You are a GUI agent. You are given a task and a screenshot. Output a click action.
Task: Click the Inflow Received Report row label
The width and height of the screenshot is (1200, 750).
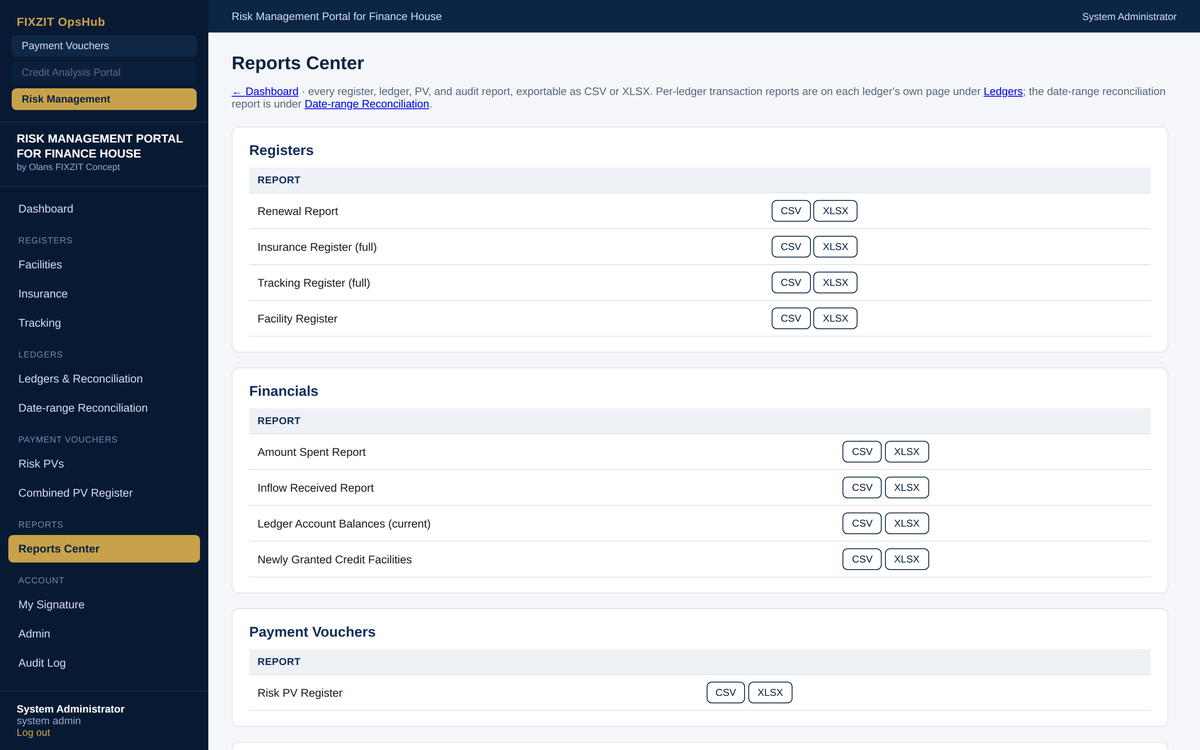[x=316, y=488]
